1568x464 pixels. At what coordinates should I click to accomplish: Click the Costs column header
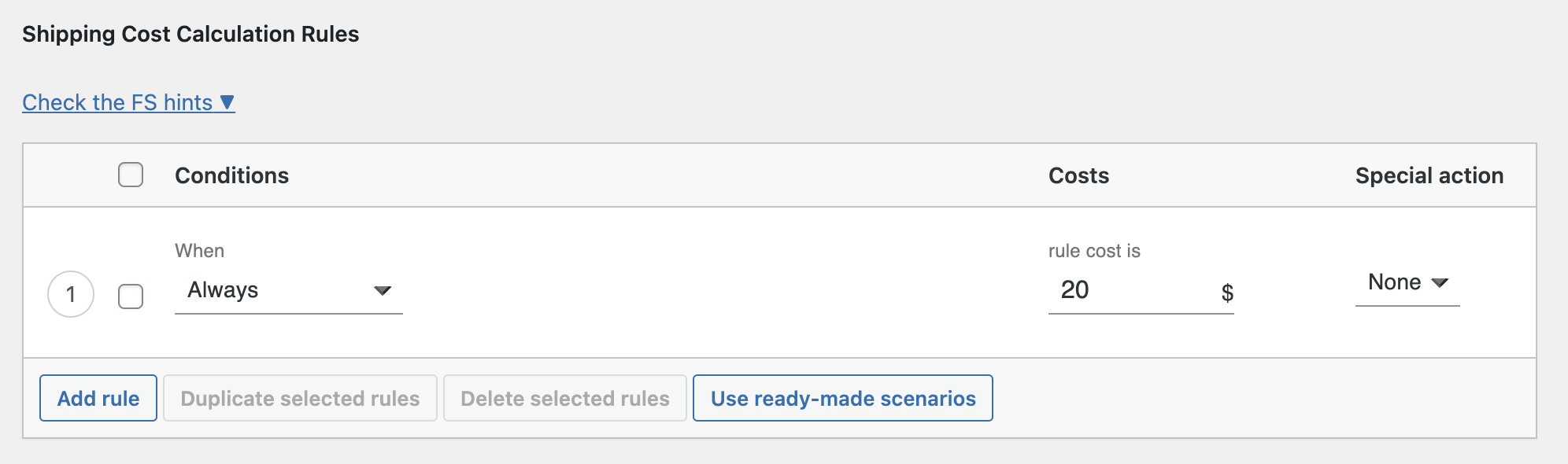point(1078,175)
